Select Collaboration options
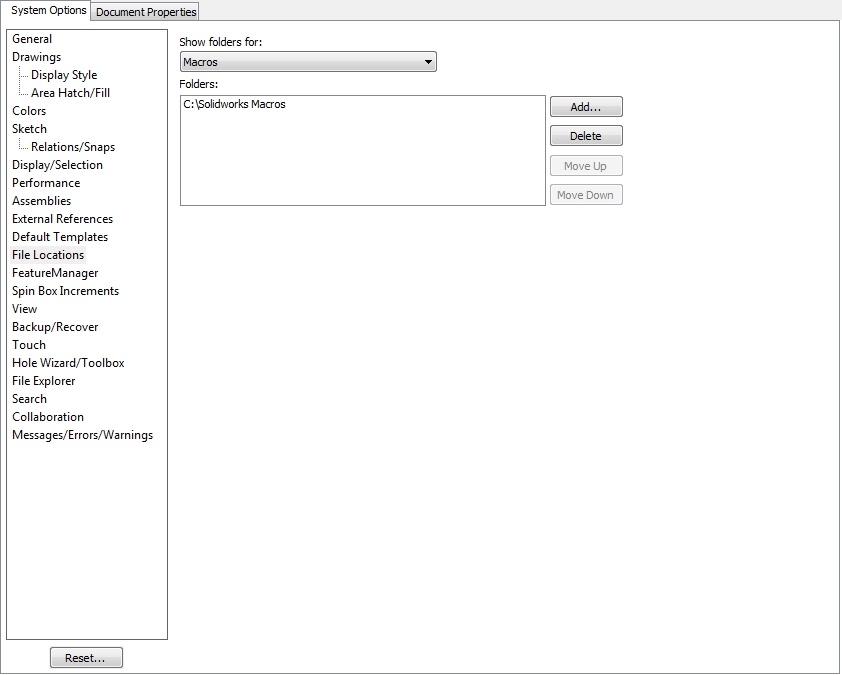Image resolution: width=842 pixels, height=675 pixels. point(48,417)
